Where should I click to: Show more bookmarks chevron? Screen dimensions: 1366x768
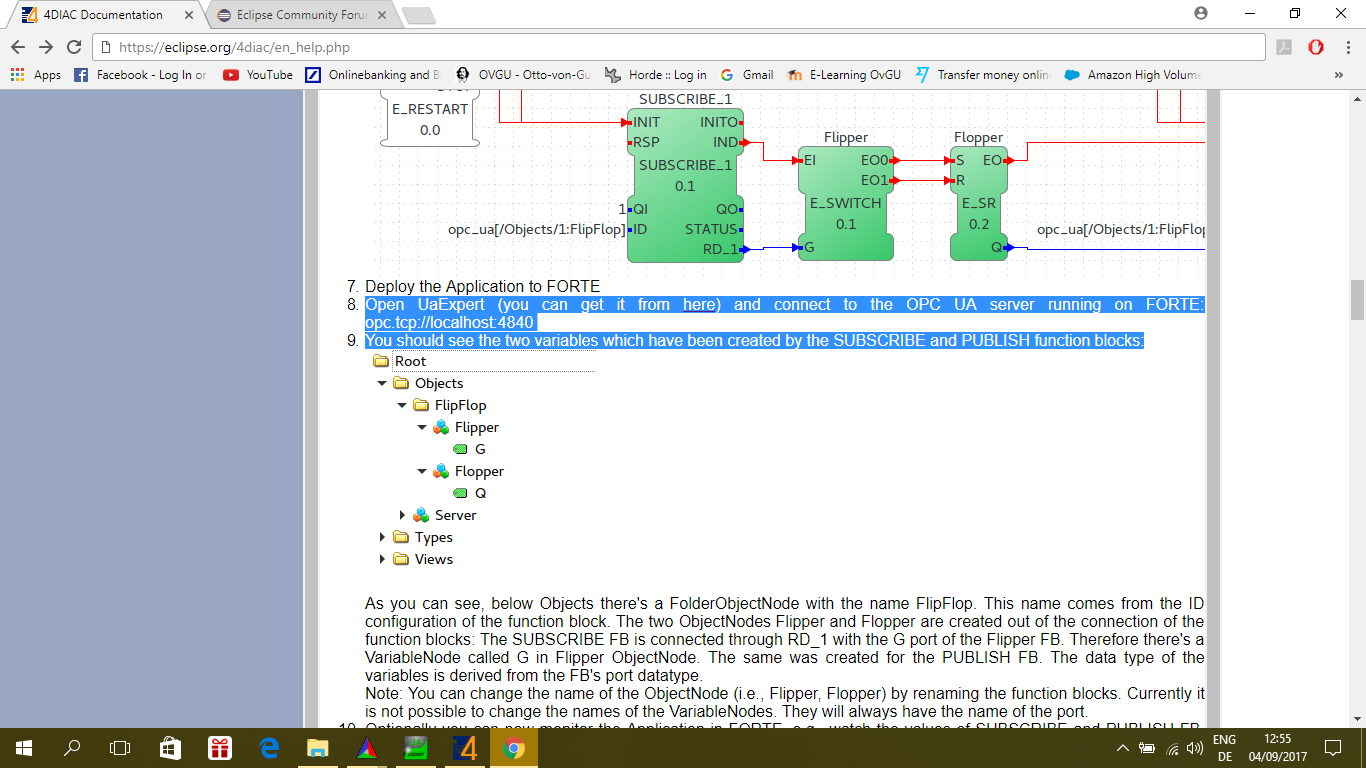point(1339,75)
